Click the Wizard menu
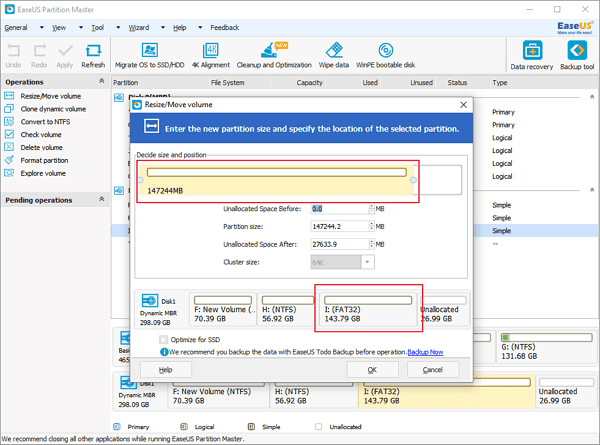This screenshot has height=445, width=600. point(139,28)
